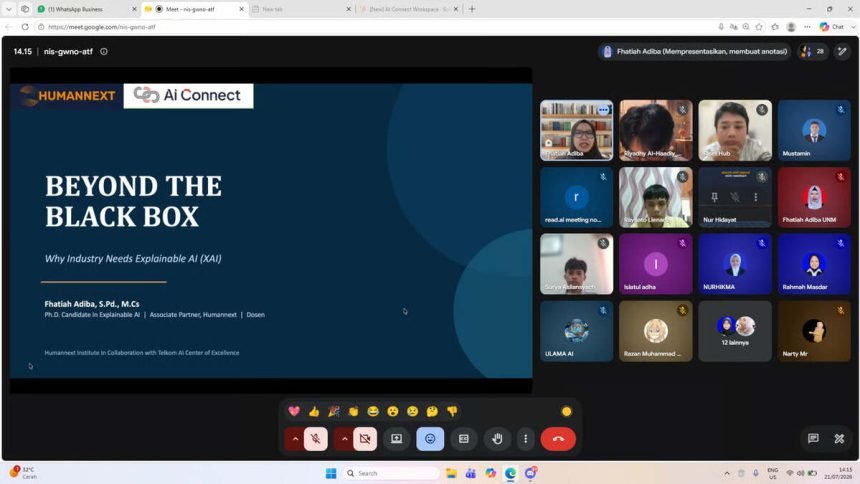Open the captions button in call bar
This screenshot has height=484, width=860.
[x=463, y=439]
